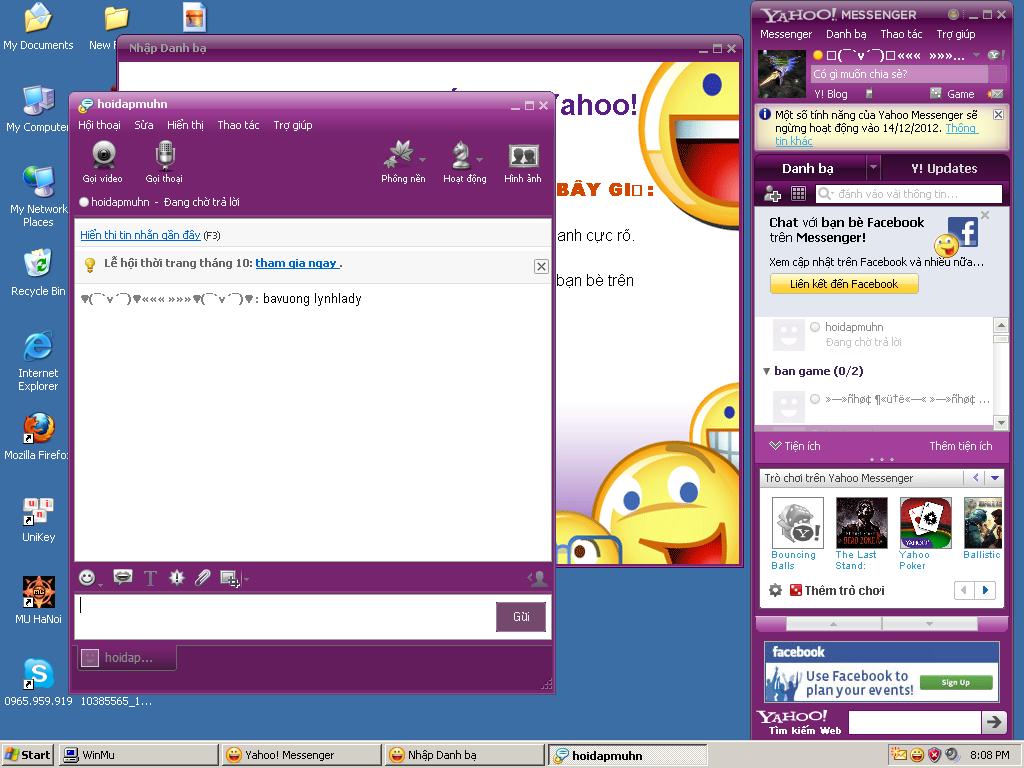Open Internet Explorer desktop icon
The image size is (1024, 768).
(39, 346)
